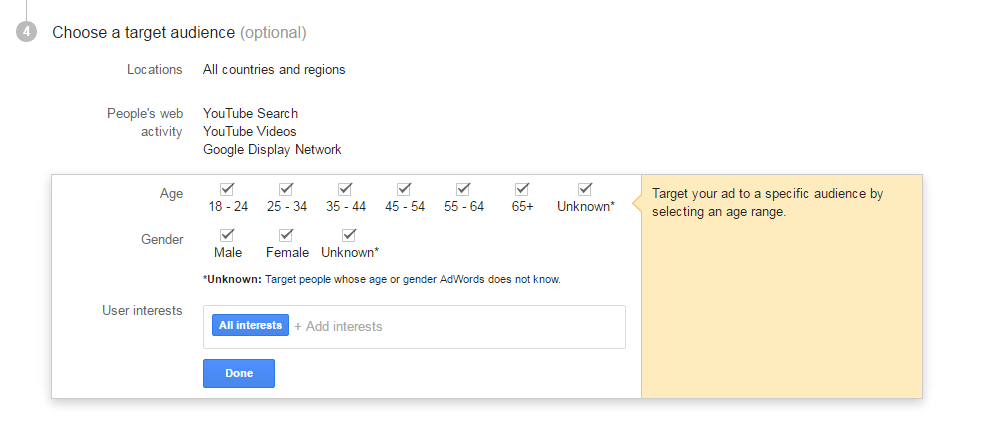Image resolution: width=987 pixels, height=434 pixels.
Task: Click the Google Display Network entry
Action: pos(272,150)
